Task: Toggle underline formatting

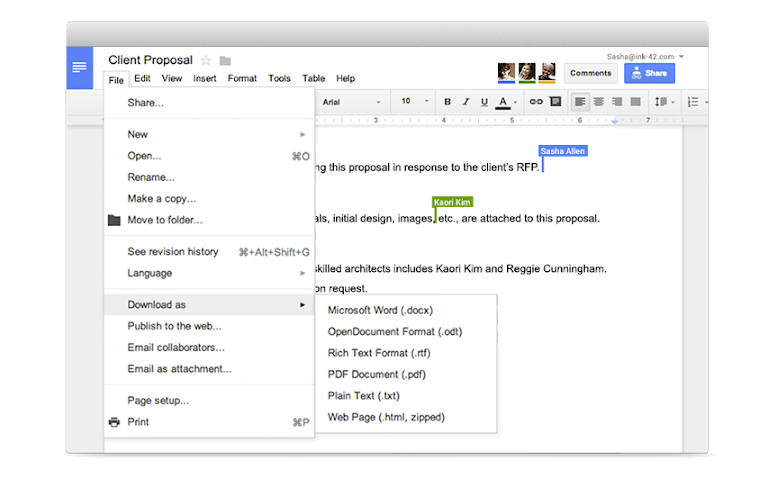Action: 484,102
